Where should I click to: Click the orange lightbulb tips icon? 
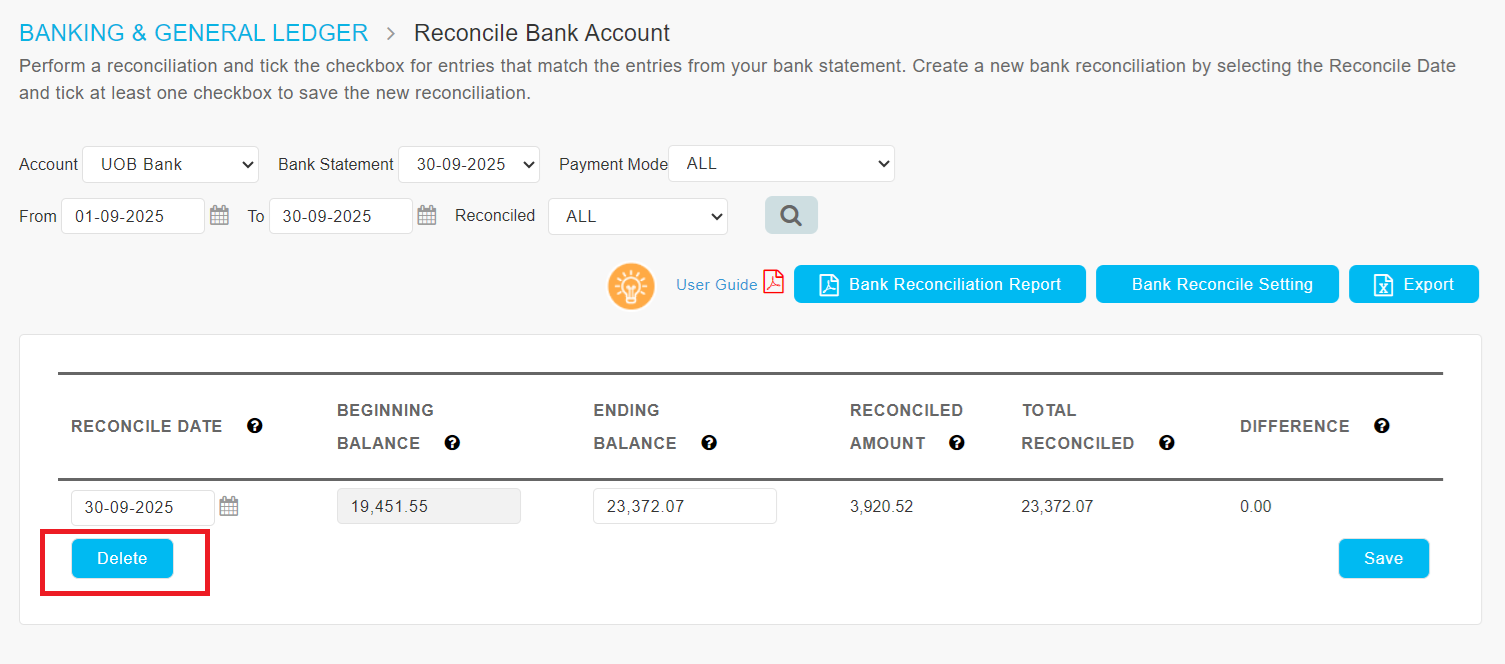pos(631,286)
